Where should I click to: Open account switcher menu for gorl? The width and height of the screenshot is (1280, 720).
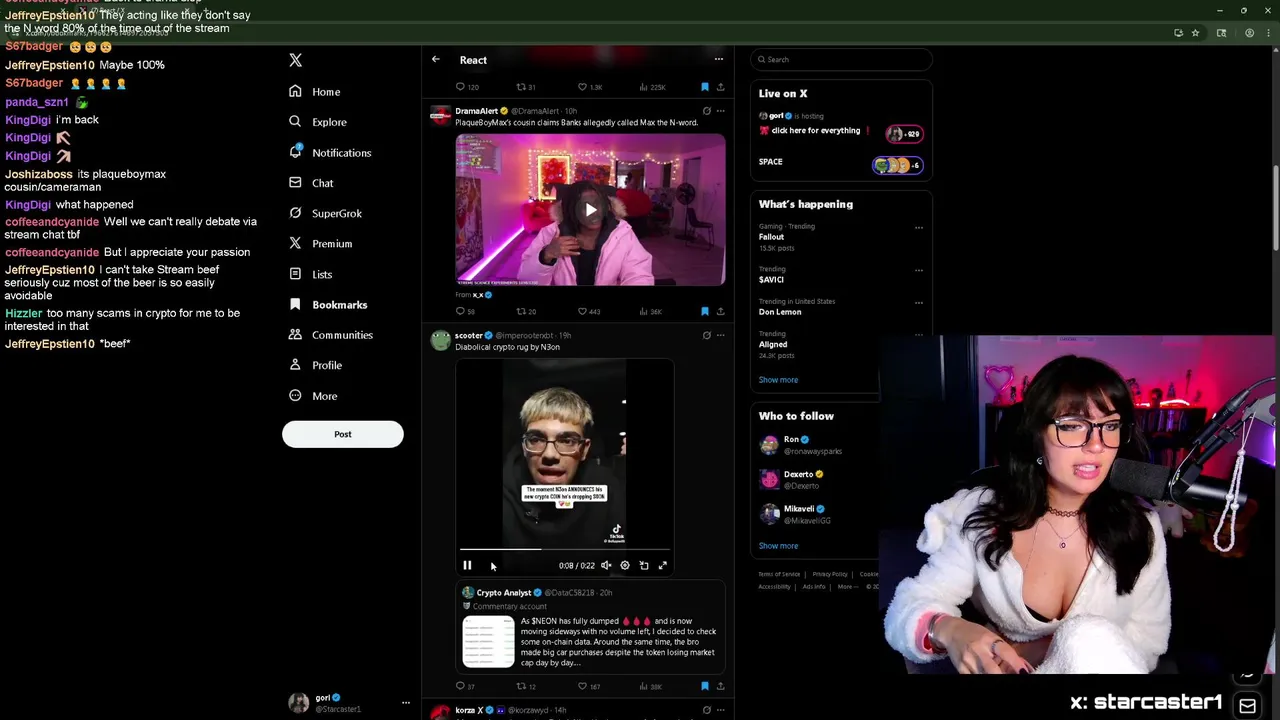pyautogui.click(x=405, y=703)
